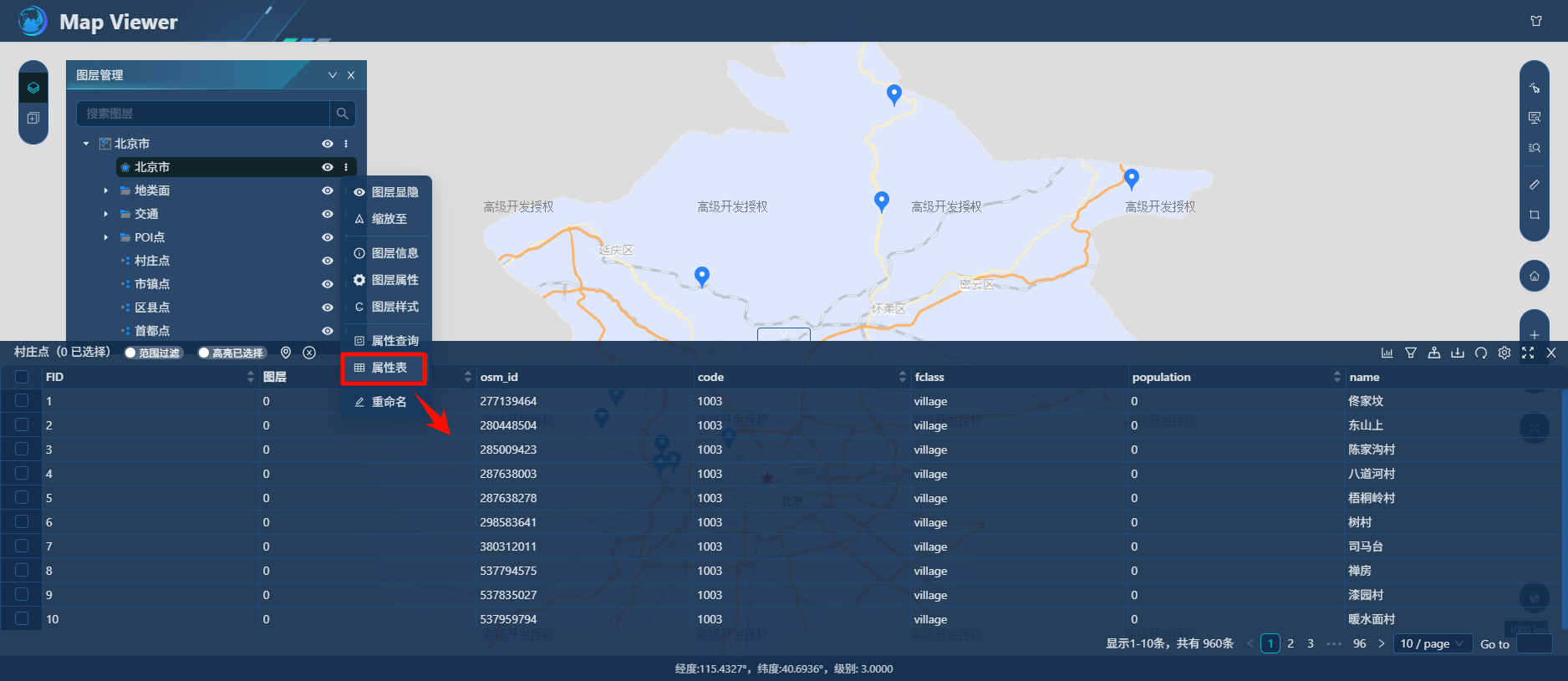This screenshot has height=681, width=1568.
Task: Click the filter funnel icon in table toolbar
Action: click(1411, 353)
